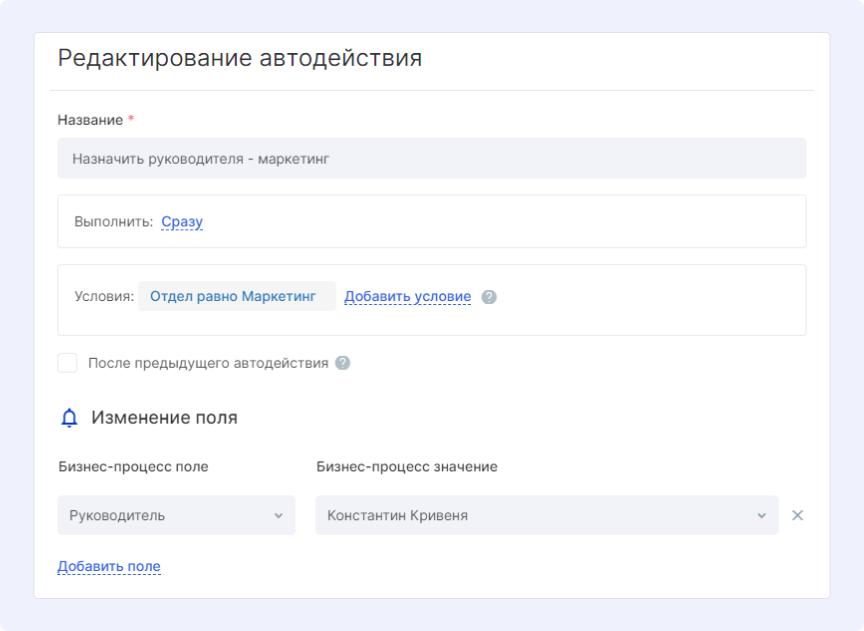
Task: Click the Название field label
Action: [x=90, y=120]
